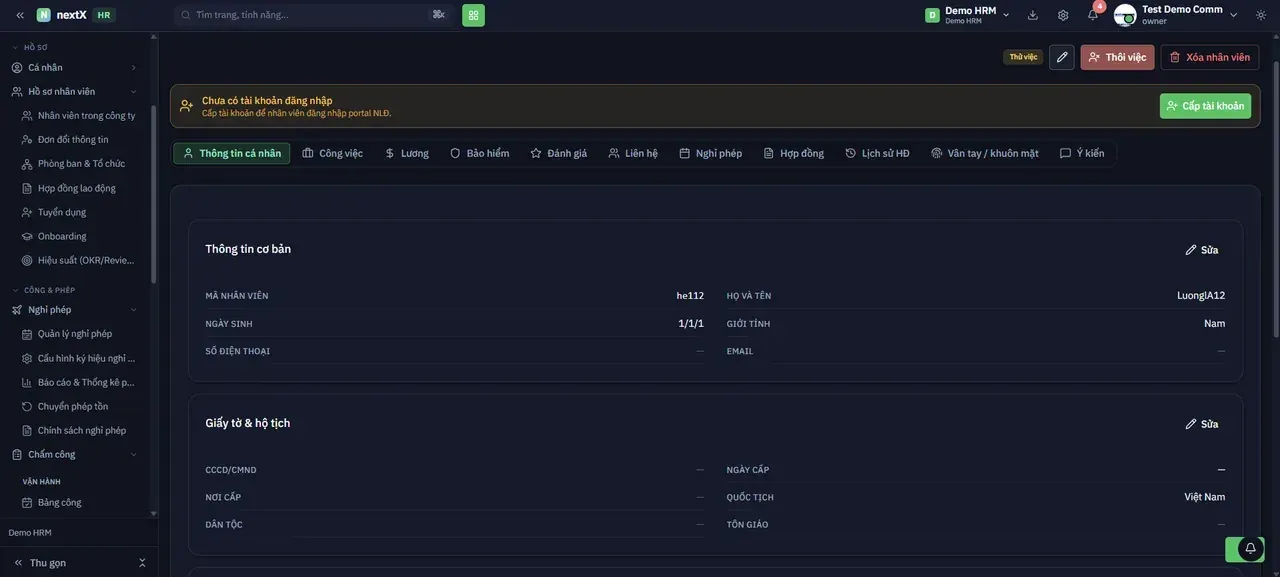Viewport: 1280px width, 577px height.
Task: Edit Thông tin cơ bản with Sửa
Action: (x=1202, y=250)
